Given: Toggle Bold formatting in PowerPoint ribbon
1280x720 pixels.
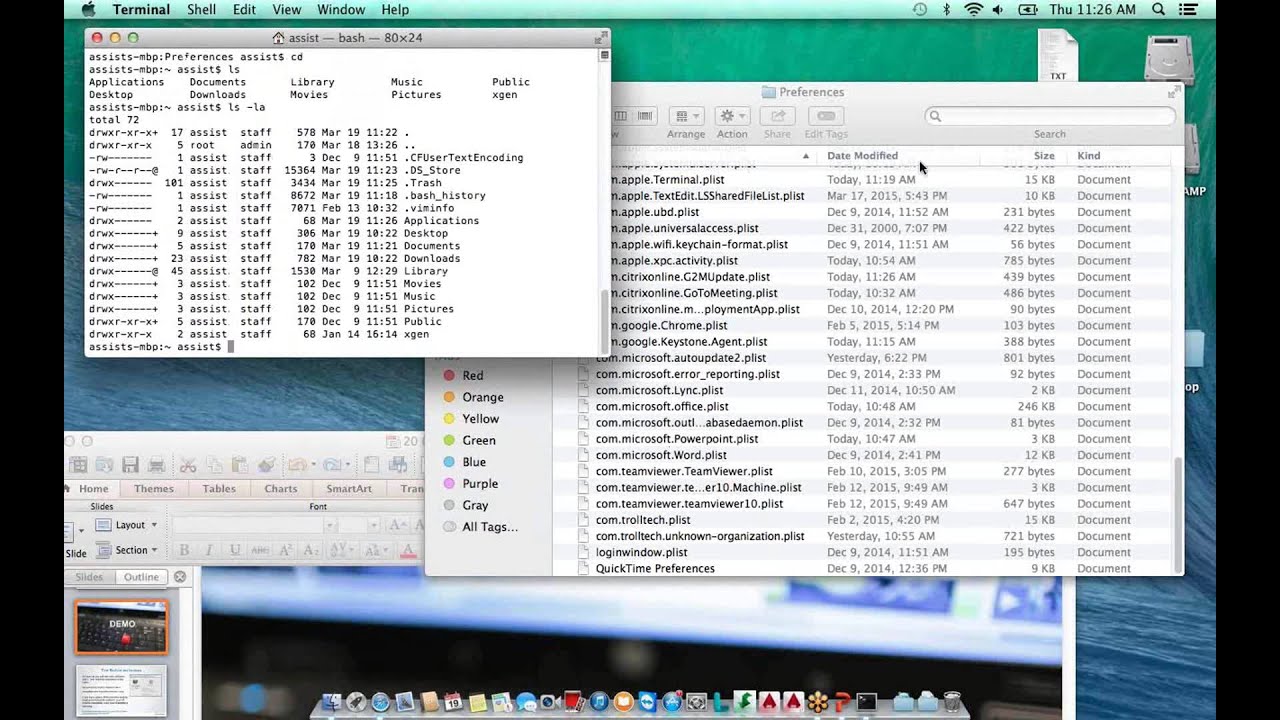Looking at the screenshot, I should coord(184,550).
